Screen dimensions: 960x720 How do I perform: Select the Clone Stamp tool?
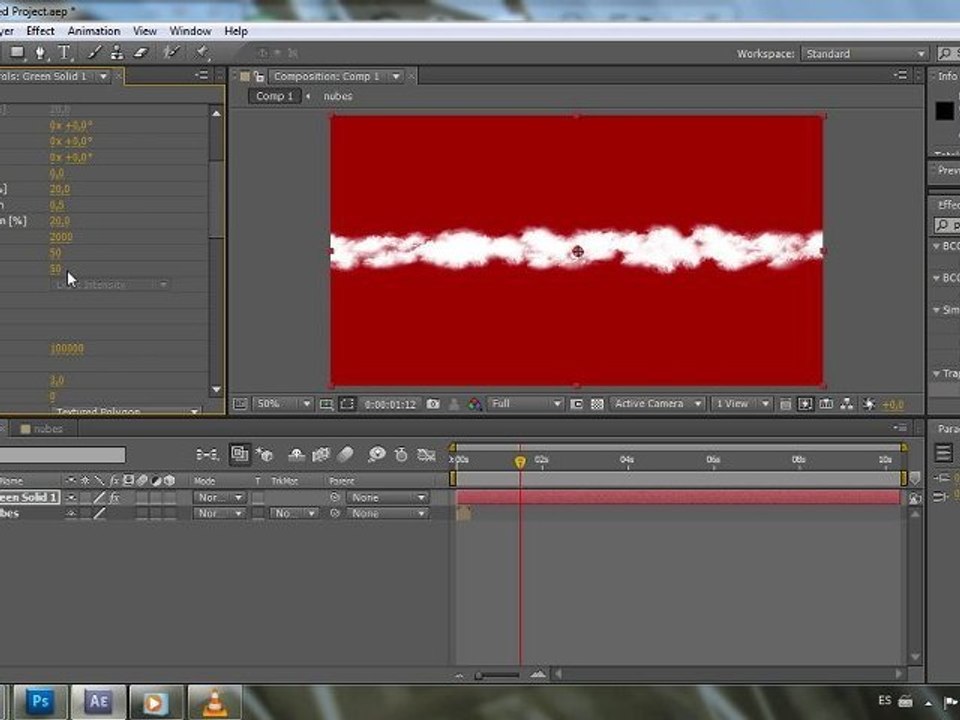[x=116, y=53]
